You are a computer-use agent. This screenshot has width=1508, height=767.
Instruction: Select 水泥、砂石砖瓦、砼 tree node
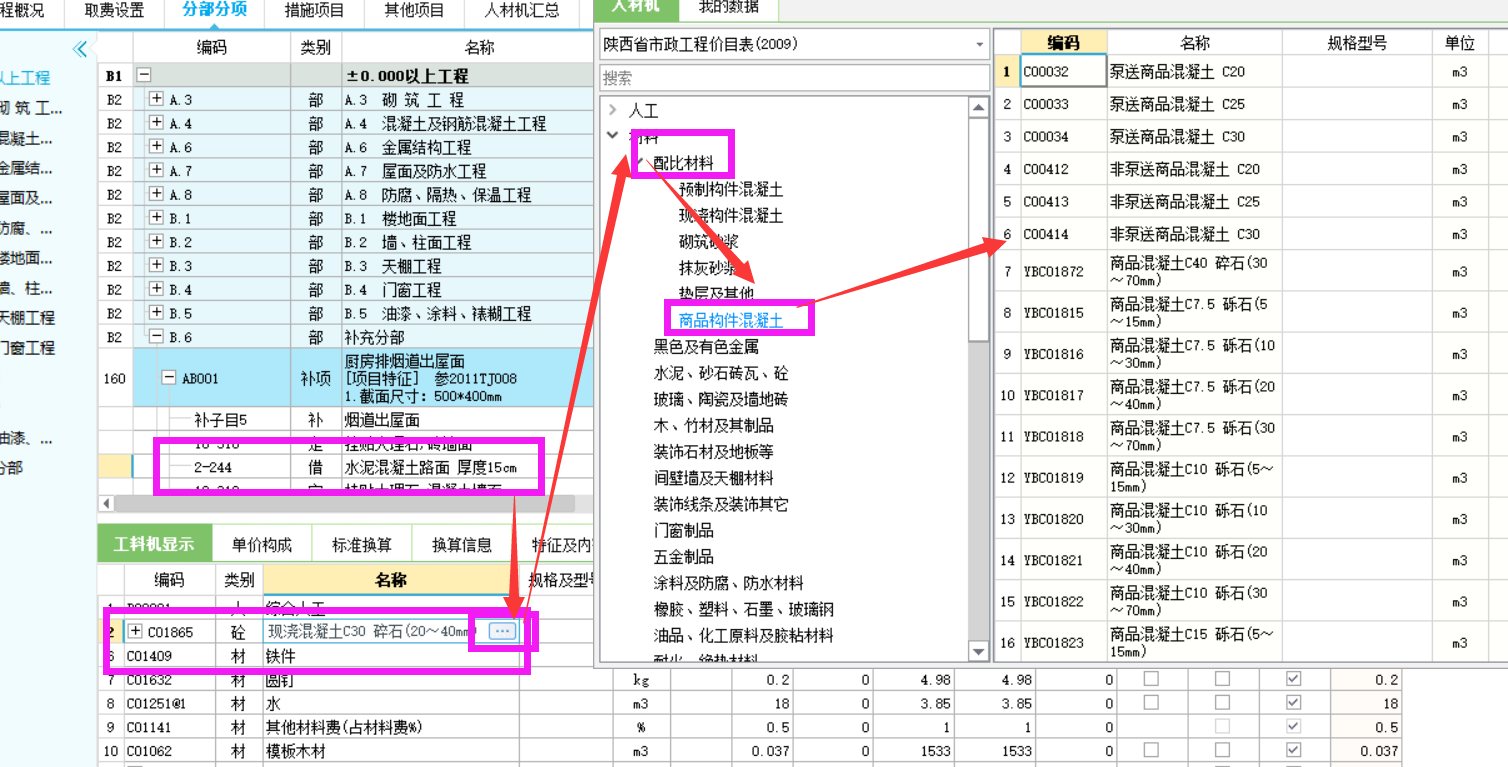(721, 373)
